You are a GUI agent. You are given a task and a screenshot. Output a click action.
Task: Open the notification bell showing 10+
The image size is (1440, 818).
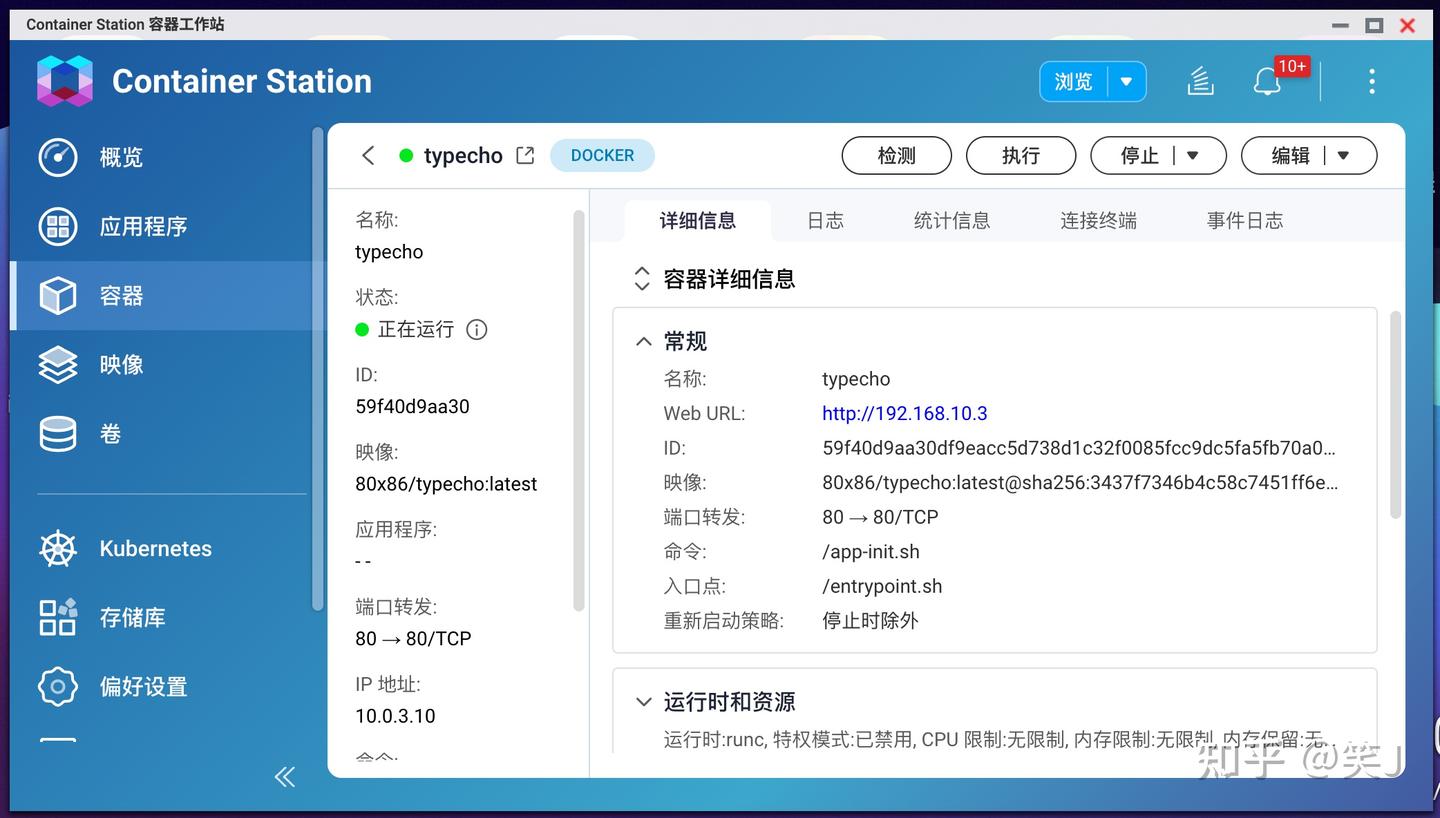tap(1267, 82)
